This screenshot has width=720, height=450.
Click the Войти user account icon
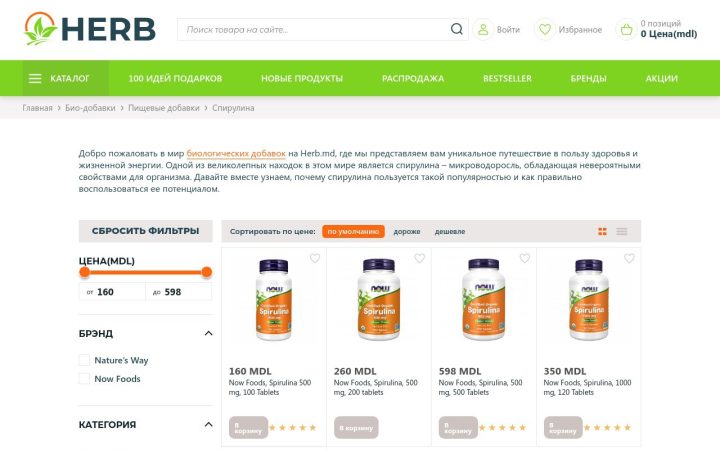click(483, 30)
